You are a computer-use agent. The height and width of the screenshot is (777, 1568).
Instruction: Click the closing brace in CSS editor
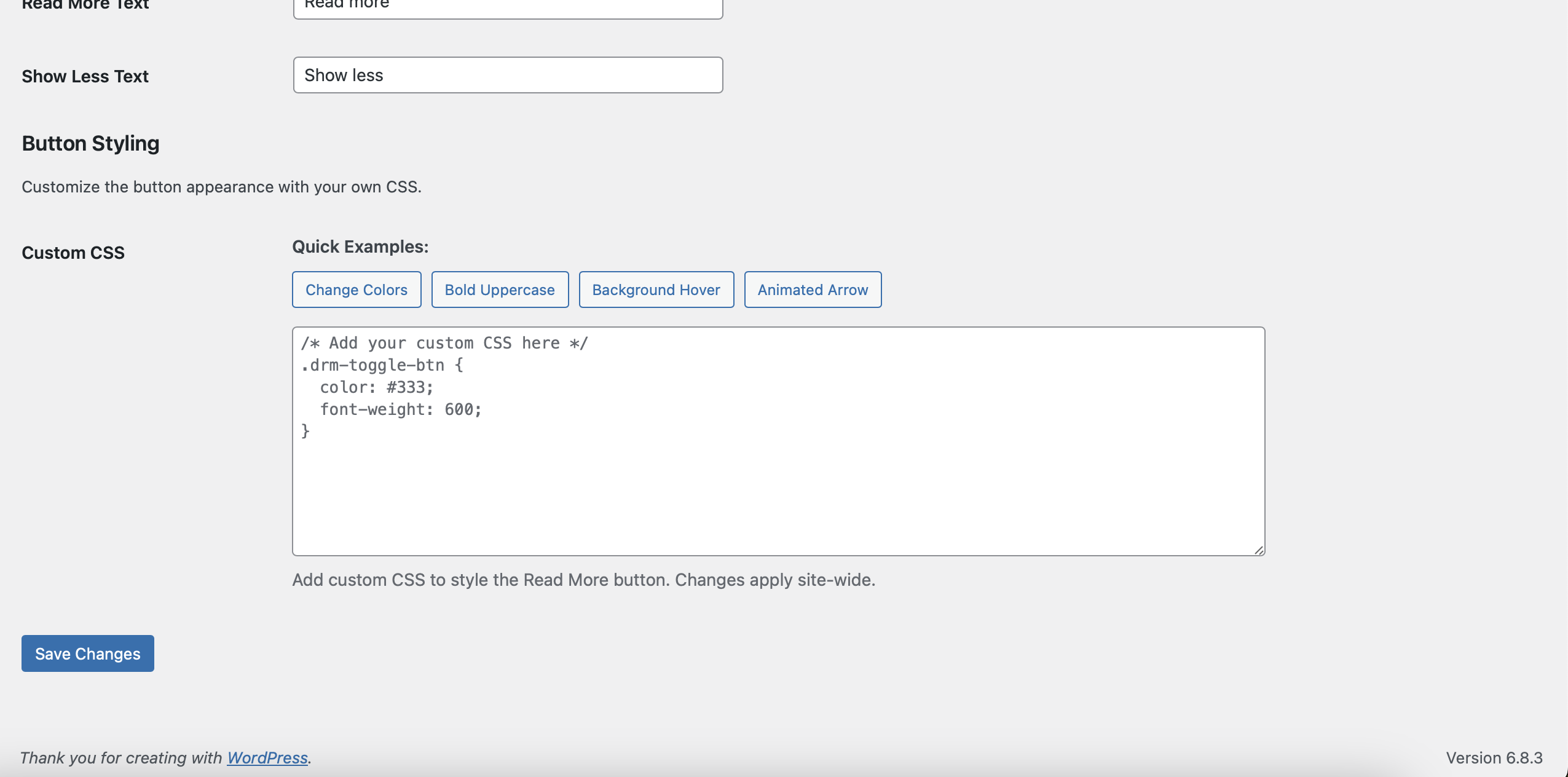click(305, 432)
